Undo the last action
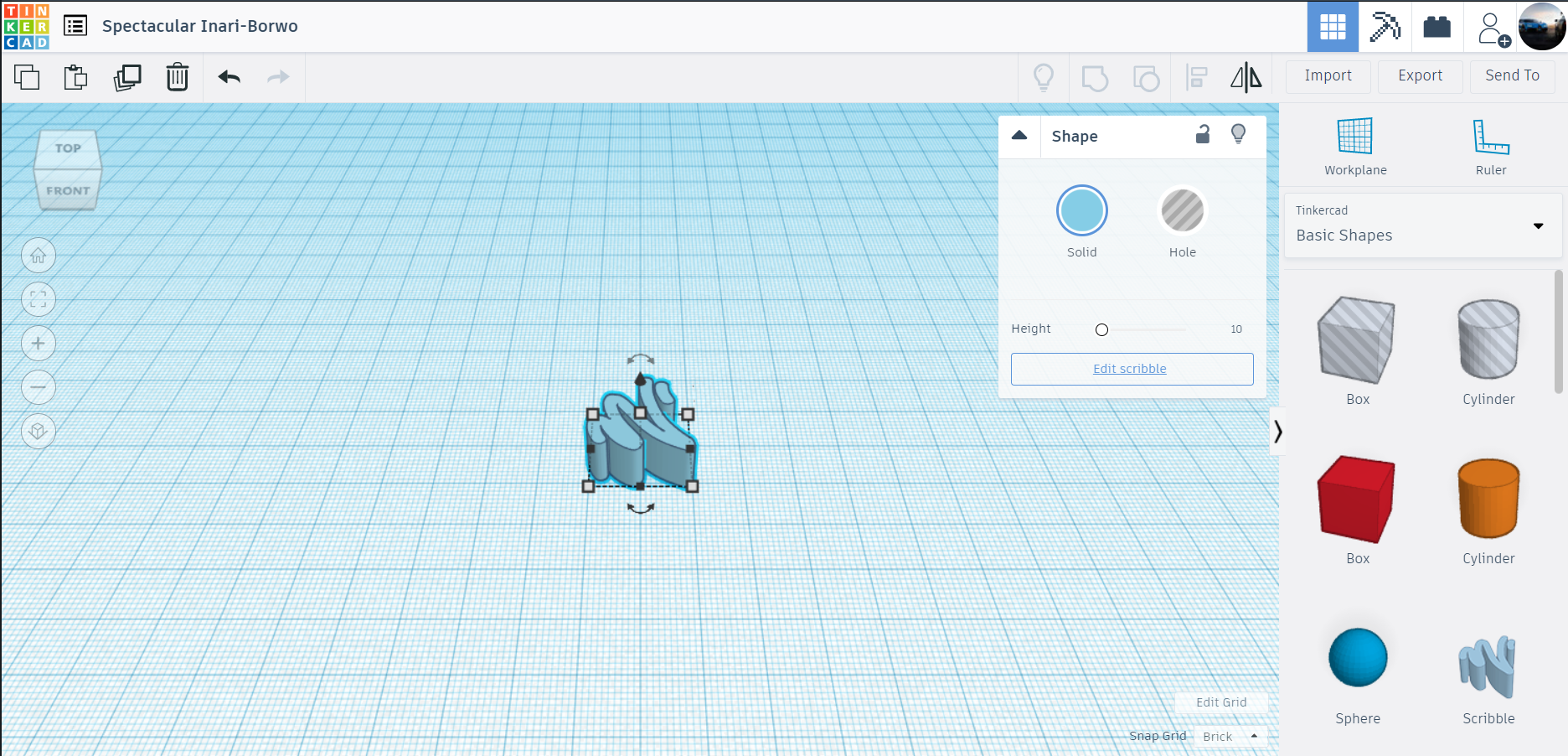Screen dimensions: 1568x756 coord(230,77)
